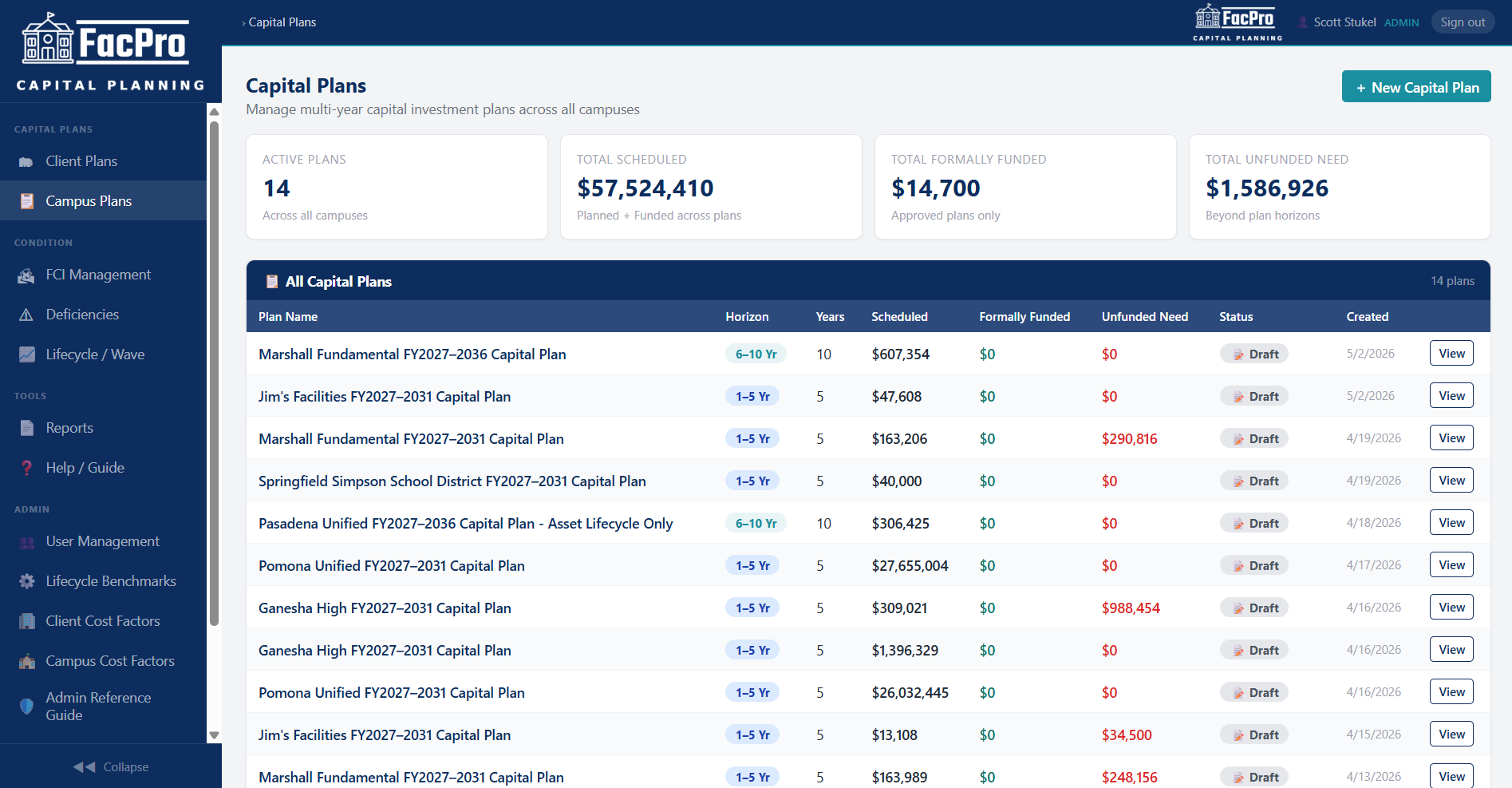Click the sidebar vertical scrollbar thumb
The width and height of the screenshot is (1512, 788).
[214, 373]
